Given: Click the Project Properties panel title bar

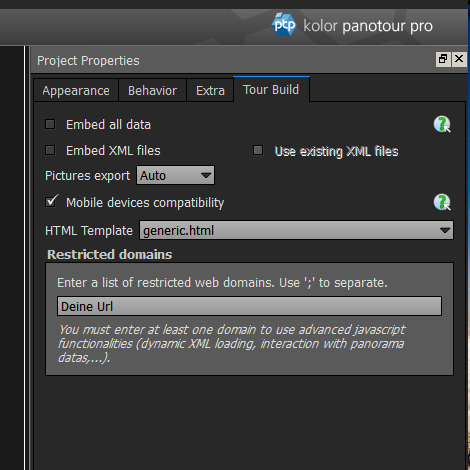Looking at the screenshot, I should [x=233, y=60].
